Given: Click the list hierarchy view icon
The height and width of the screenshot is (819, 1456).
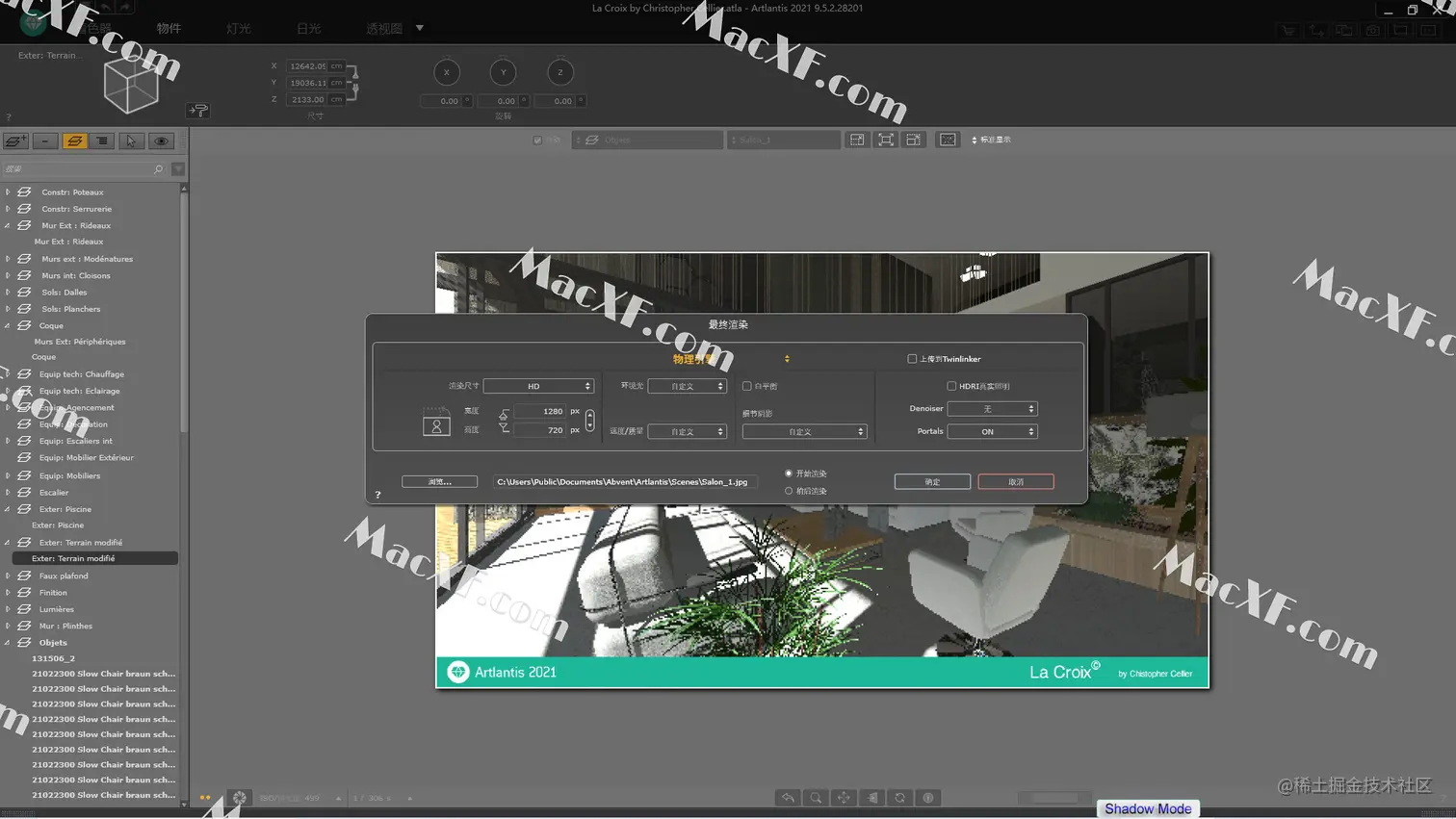Looking at the screenshot, I should click(x=103, y=141).
